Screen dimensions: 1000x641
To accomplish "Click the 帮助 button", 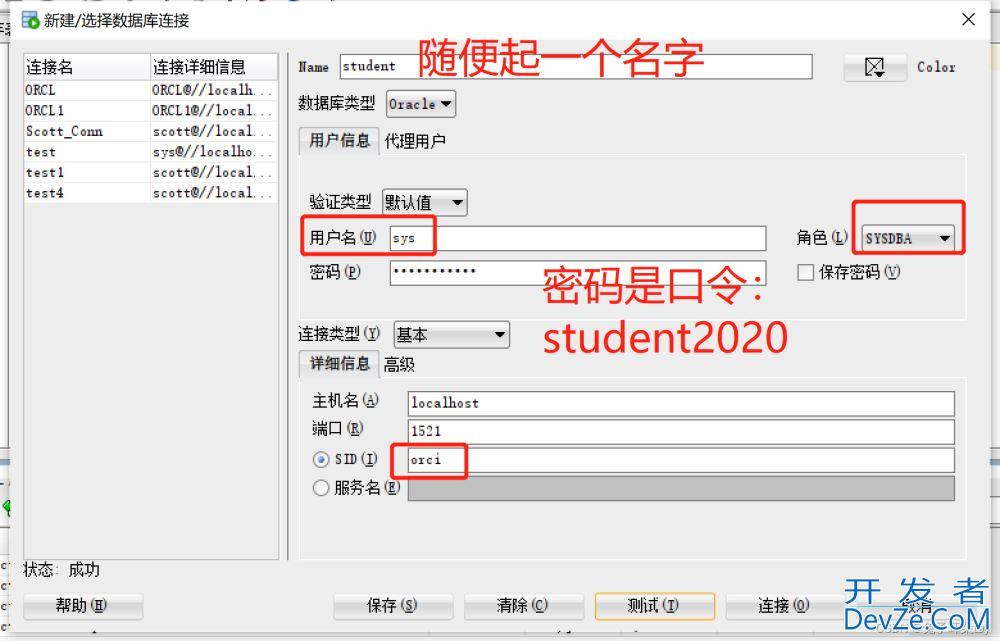I will point(82,606).
